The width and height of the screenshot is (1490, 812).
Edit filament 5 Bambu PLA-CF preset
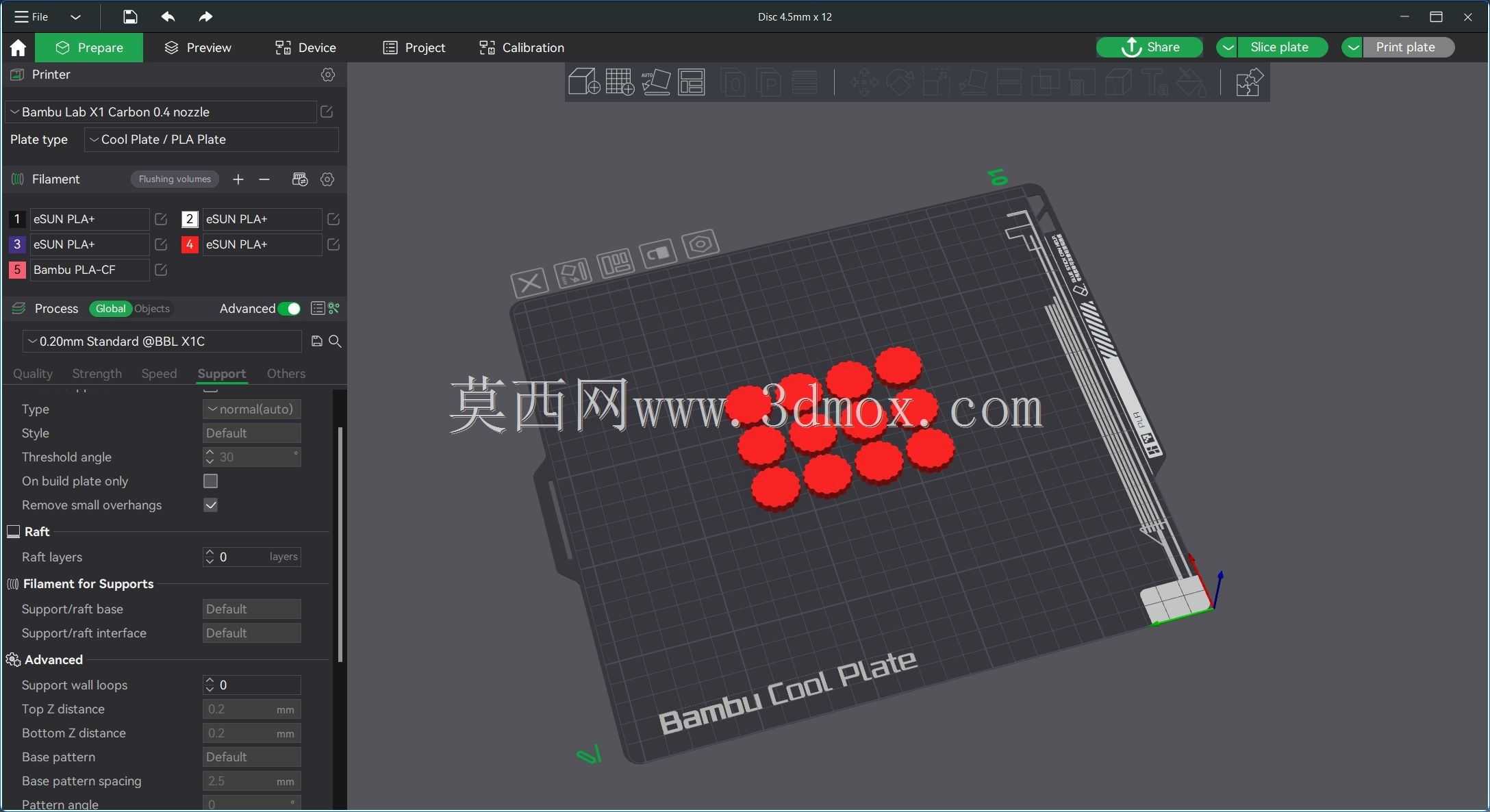coord(161,270)
